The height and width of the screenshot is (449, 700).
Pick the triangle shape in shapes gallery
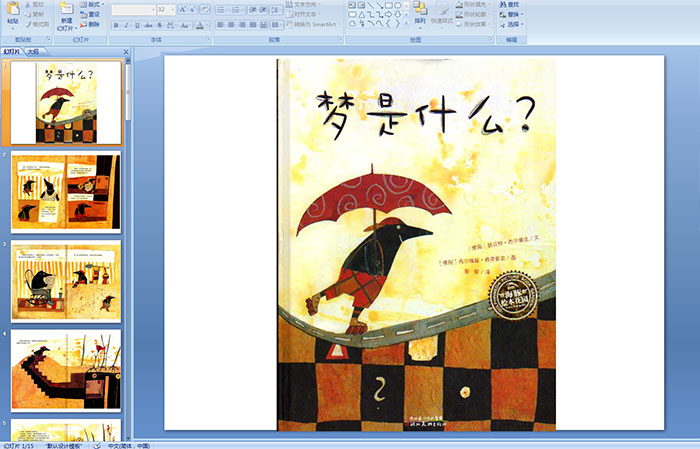tap(362, 14)
